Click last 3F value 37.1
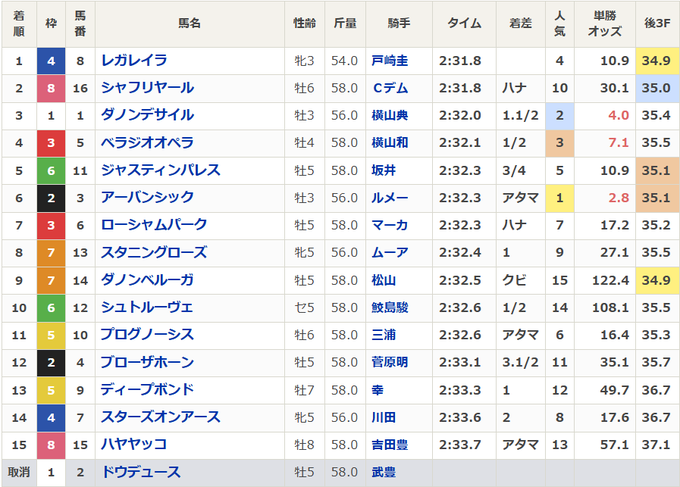The image size is (680, 487). pyautogui.click(x=656, y=445)
